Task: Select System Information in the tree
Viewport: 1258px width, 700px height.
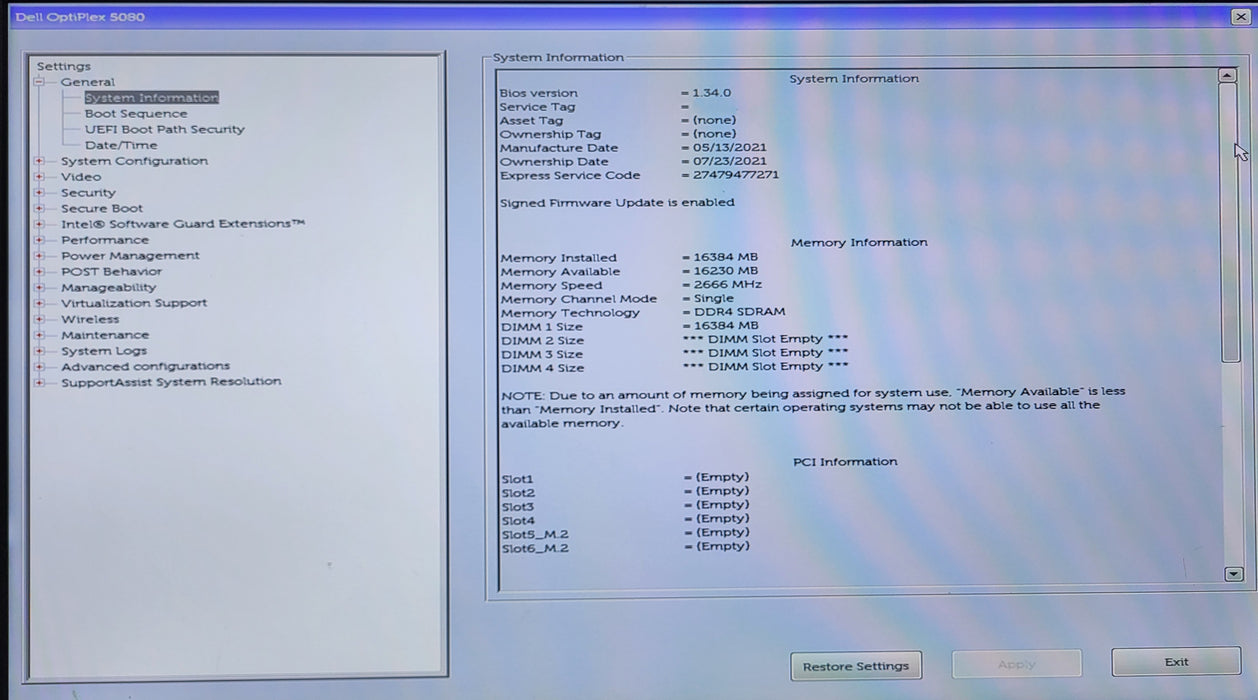Action: tap(151, 98)
